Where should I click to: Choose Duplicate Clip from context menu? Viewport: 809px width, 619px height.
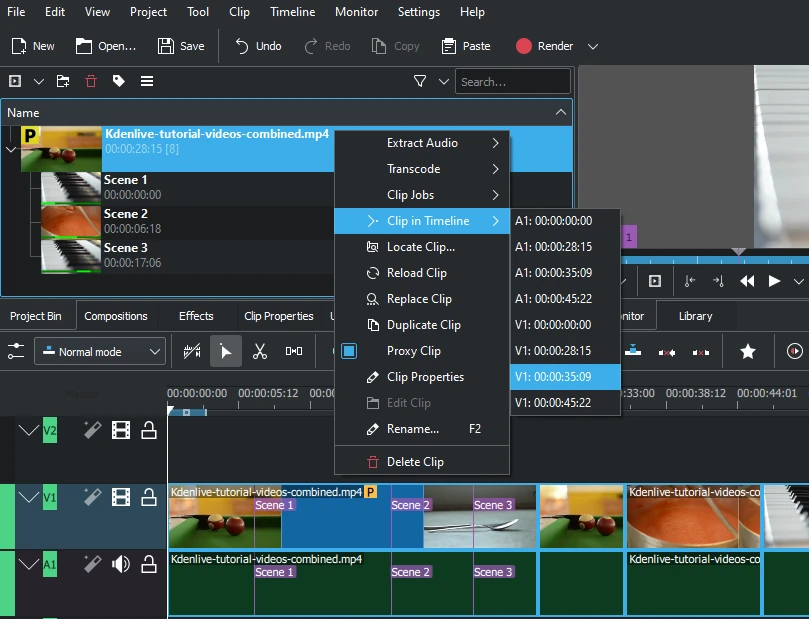tap(422, 325)
